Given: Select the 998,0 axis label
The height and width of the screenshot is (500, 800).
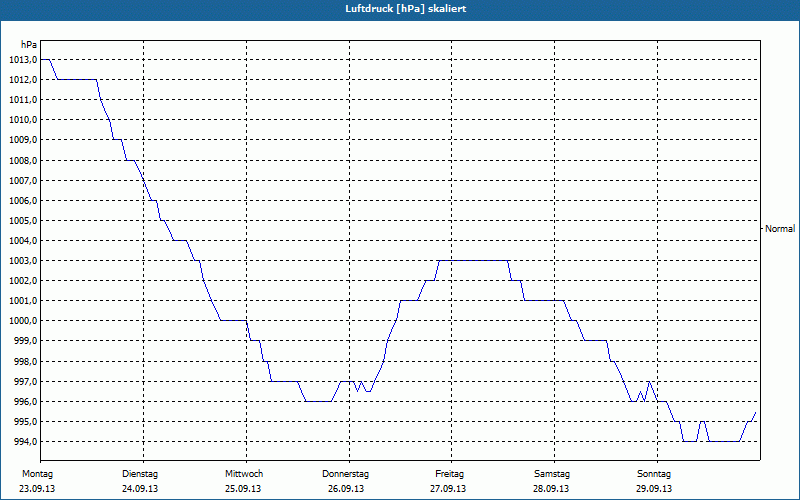Looking at the screenshot, I should click(25, 362).
